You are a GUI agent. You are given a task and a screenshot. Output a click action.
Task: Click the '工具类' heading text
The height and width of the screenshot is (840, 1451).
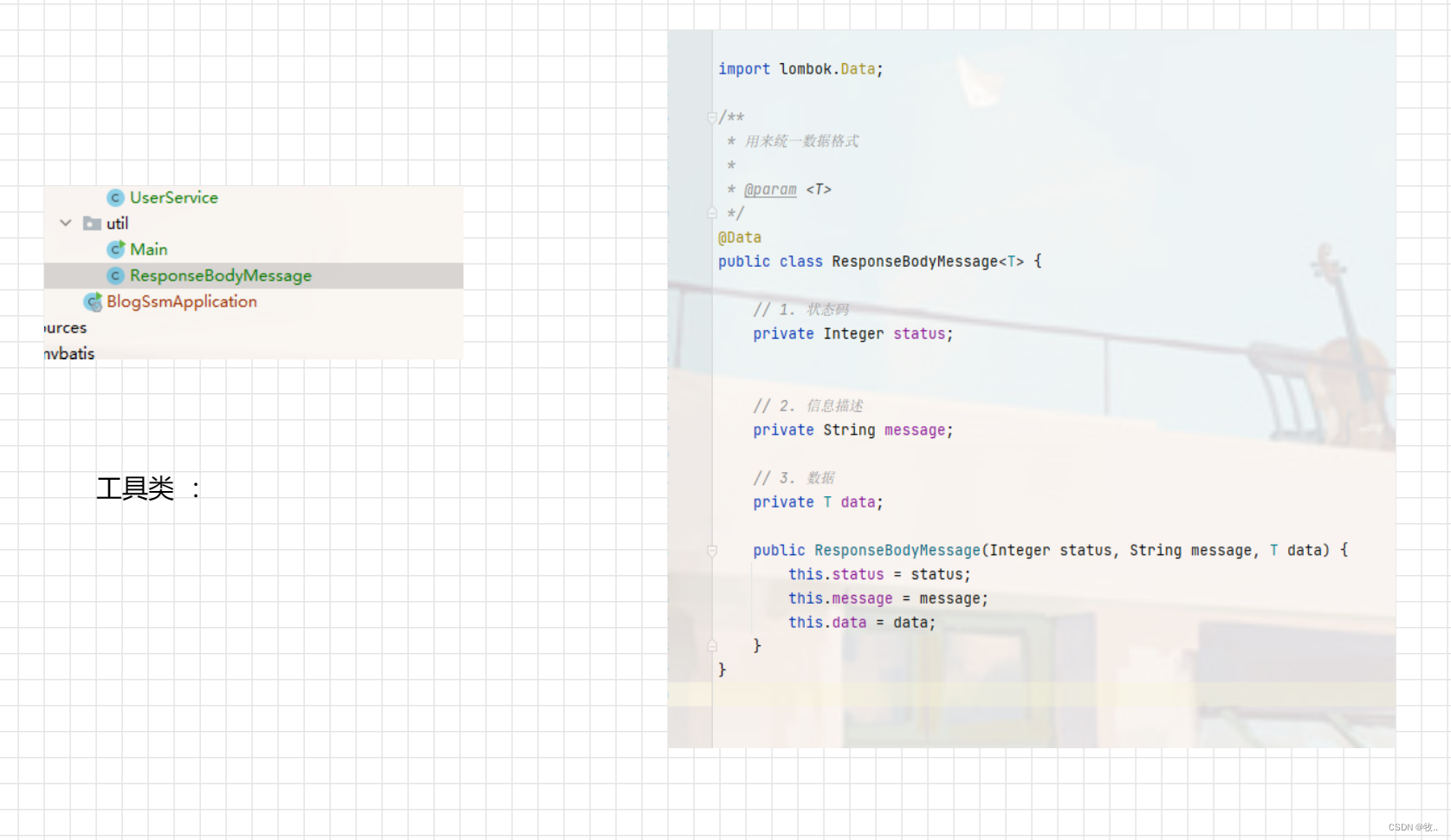point(135,488)
